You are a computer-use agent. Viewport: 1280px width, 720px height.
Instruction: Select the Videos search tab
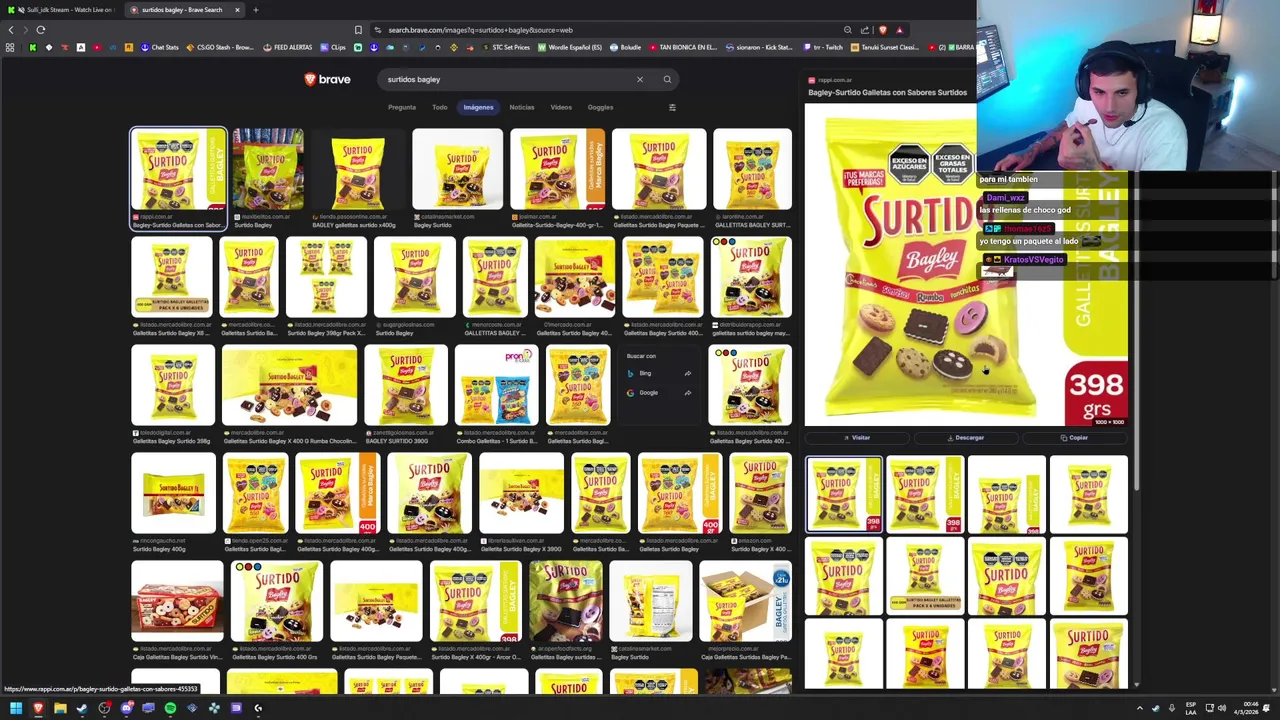point(560,107)
